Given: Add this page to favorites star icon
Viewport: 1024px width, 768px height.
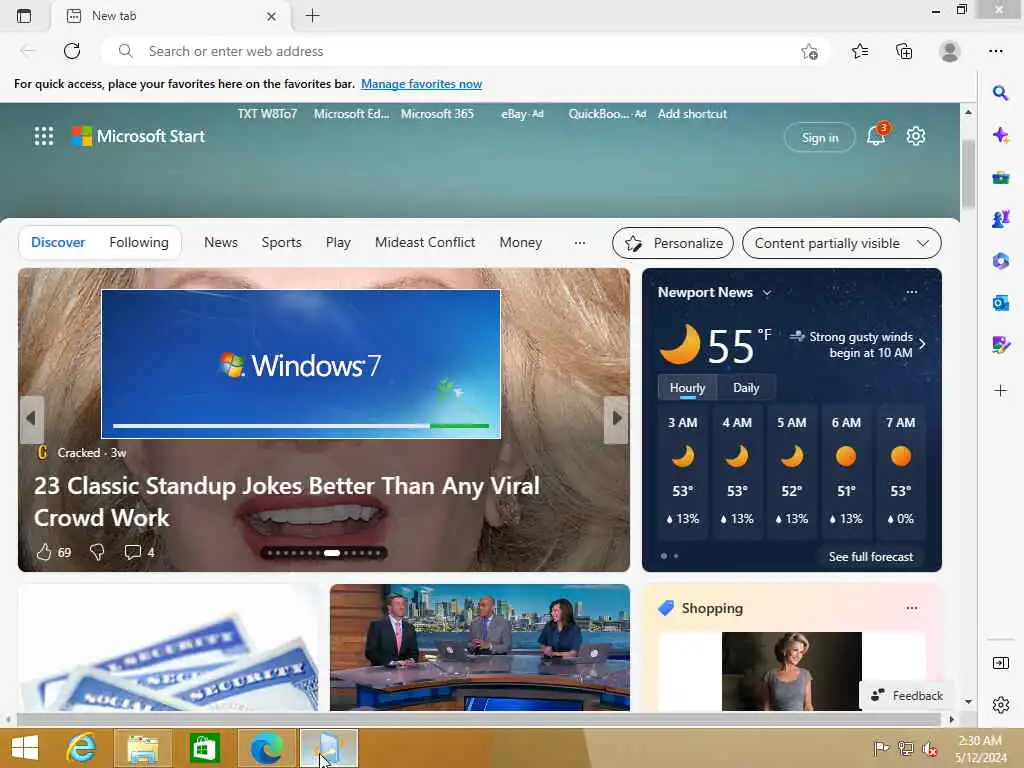Looking at the screenshot, I should [x=809, y=52].
